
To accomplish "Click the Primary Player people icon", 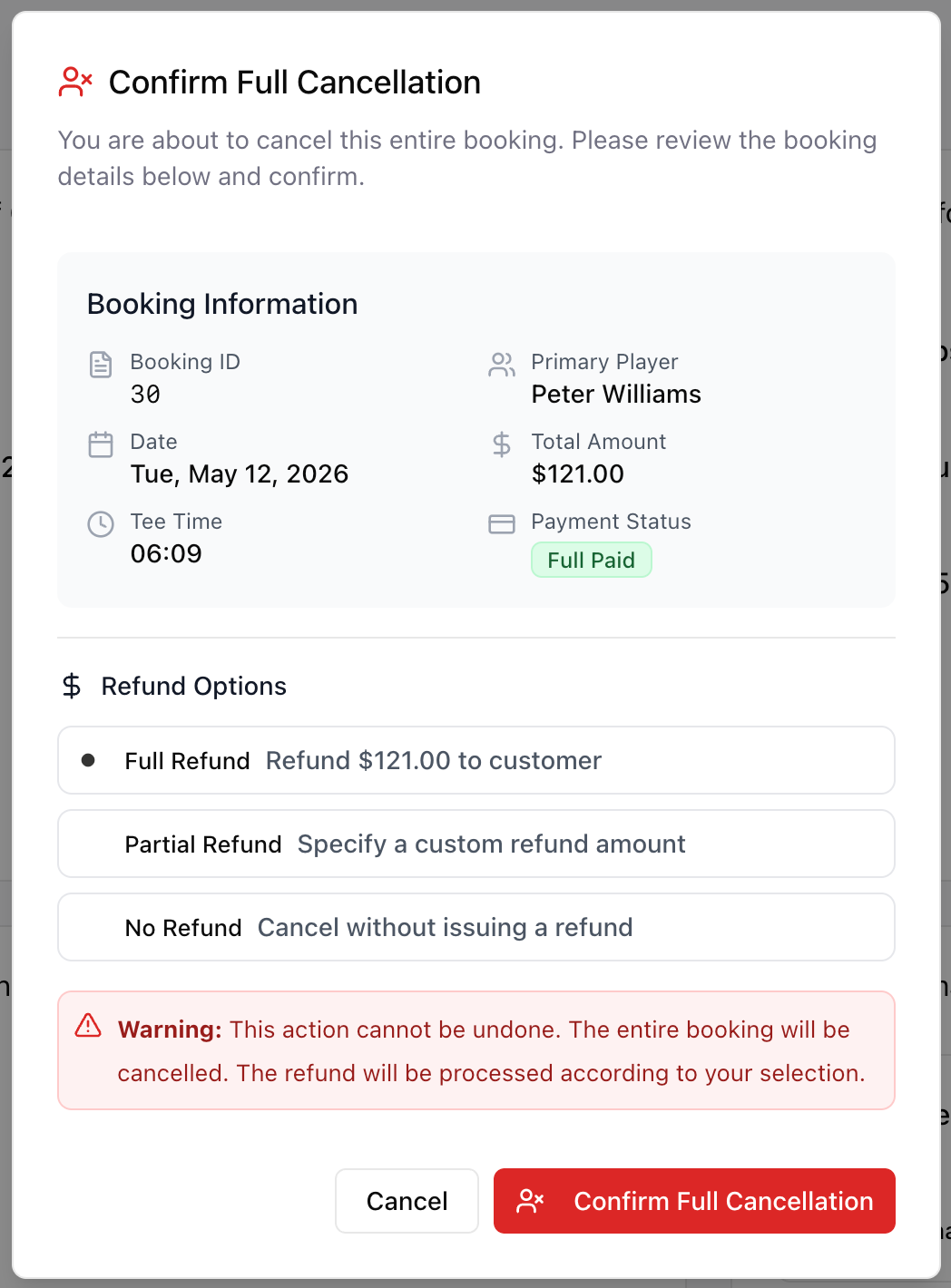I will (502, 365).
